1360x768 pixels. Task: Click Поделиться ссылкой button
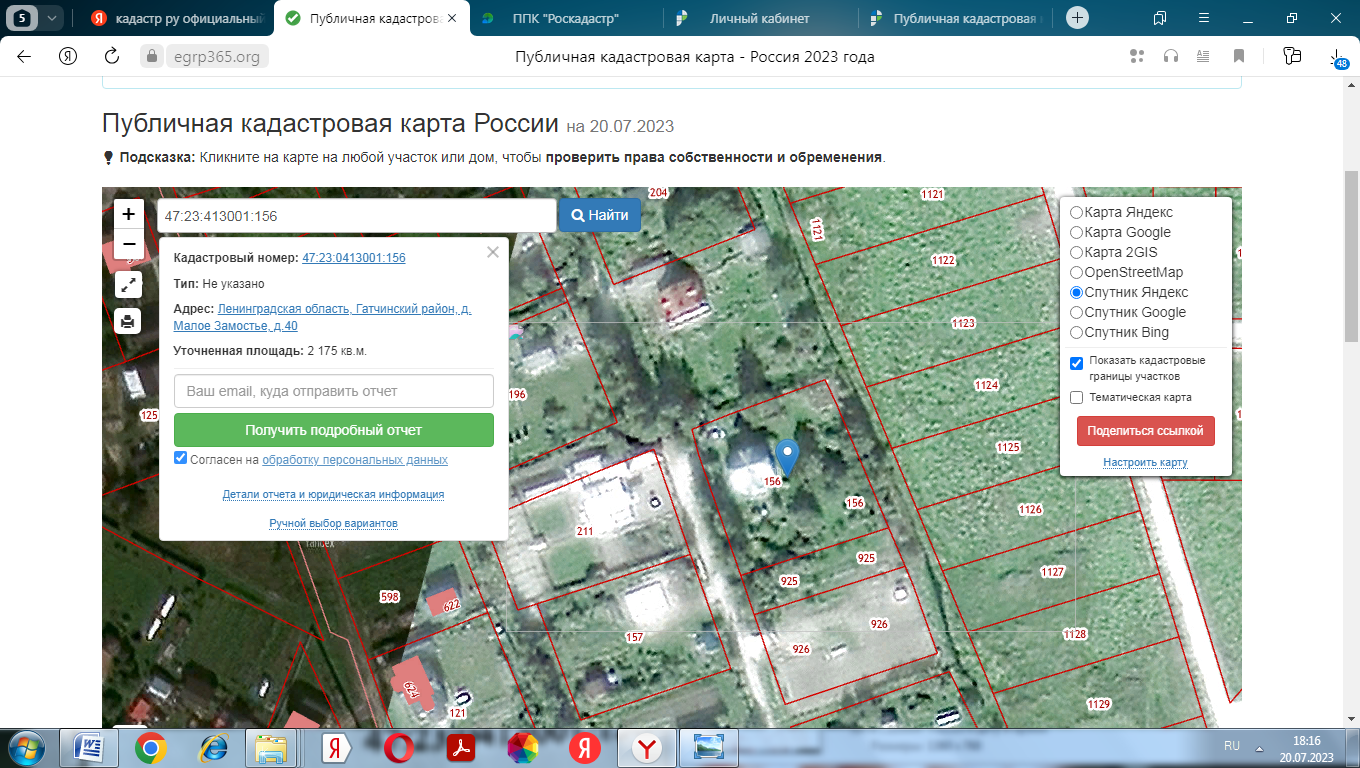tap(1146, 431)
